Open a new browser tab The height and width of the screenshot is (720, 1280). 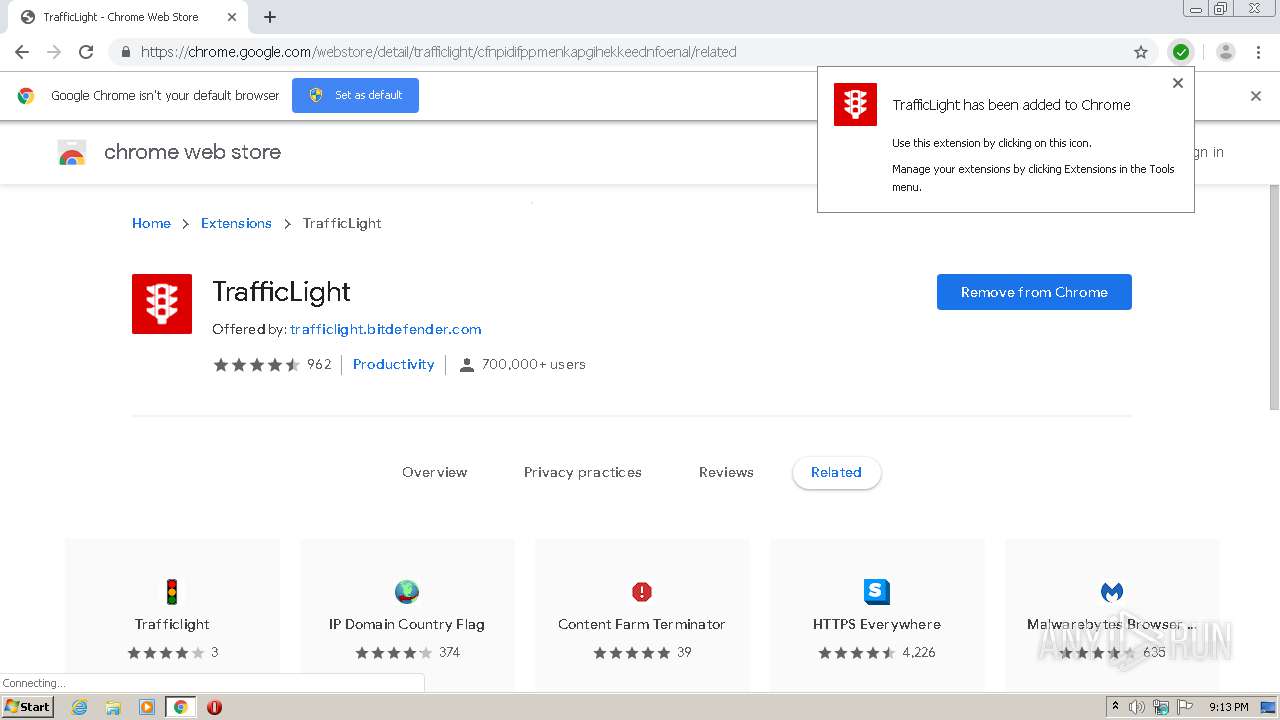click(x=270, y=17)
